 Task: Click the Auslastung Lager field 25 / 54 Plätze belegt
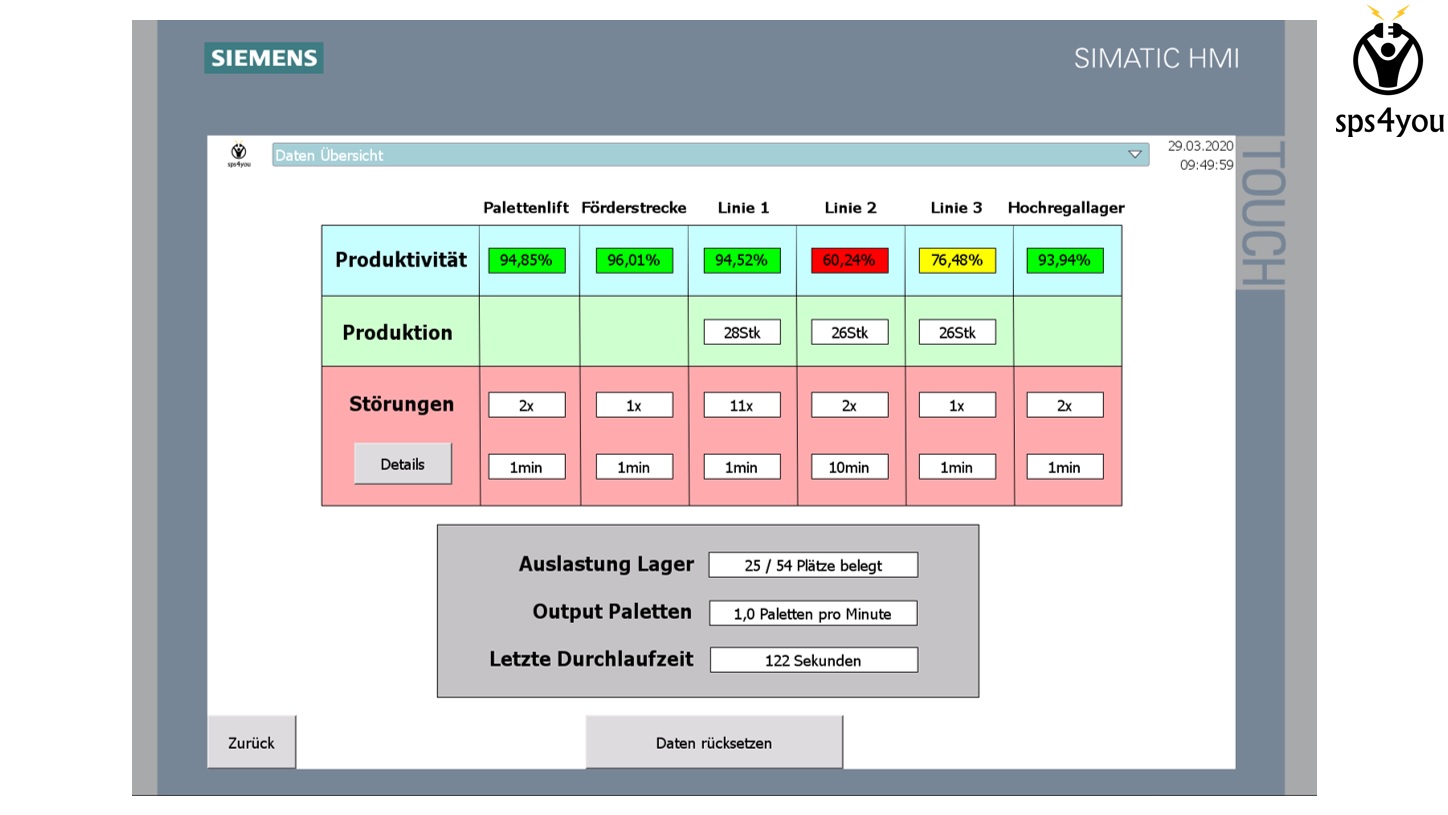[813, 565]
